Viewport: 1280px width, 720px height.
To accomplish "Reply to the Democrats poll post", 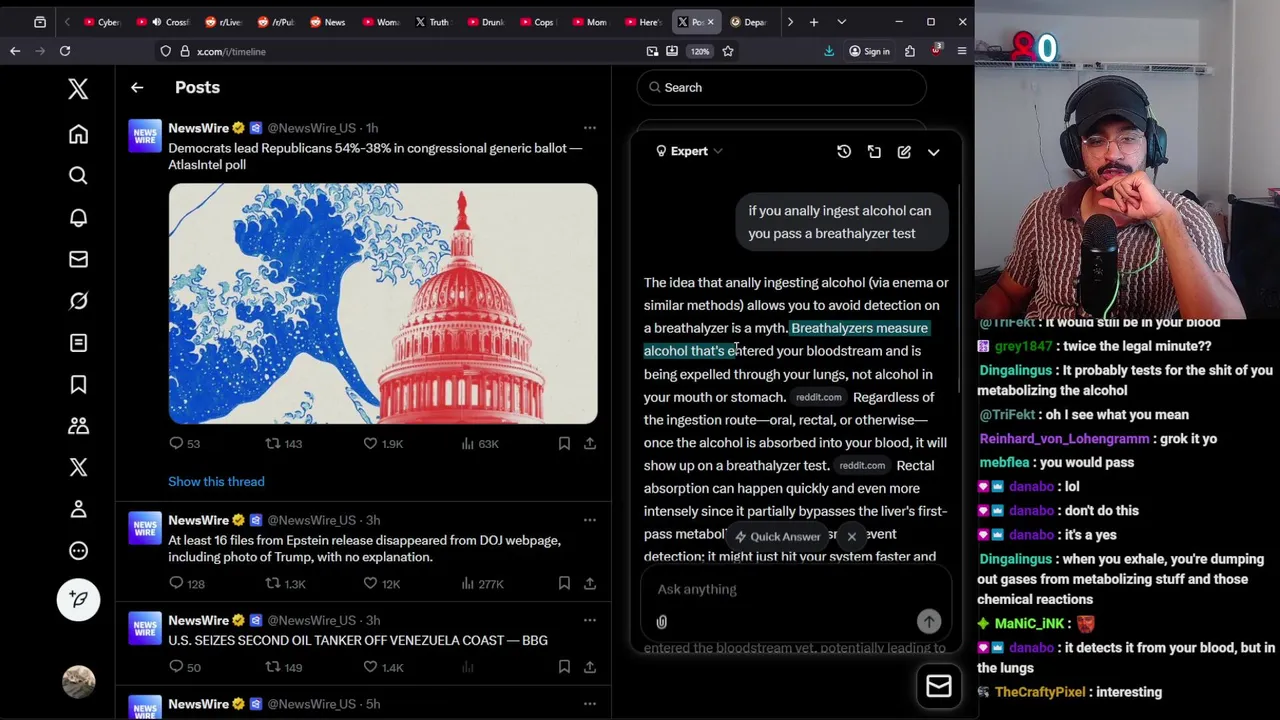I will (x=184, y=443).
